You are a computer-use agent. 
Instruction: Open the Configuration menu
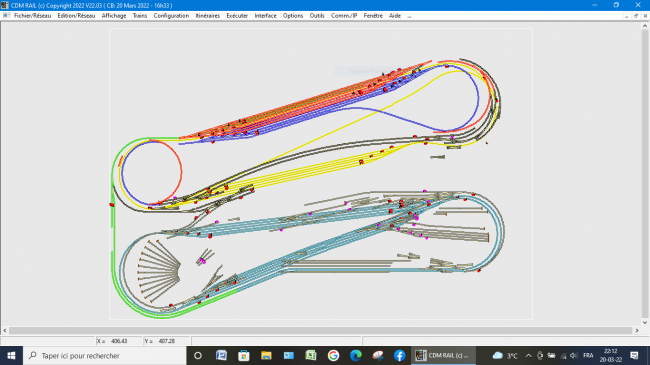coord(171,16)
